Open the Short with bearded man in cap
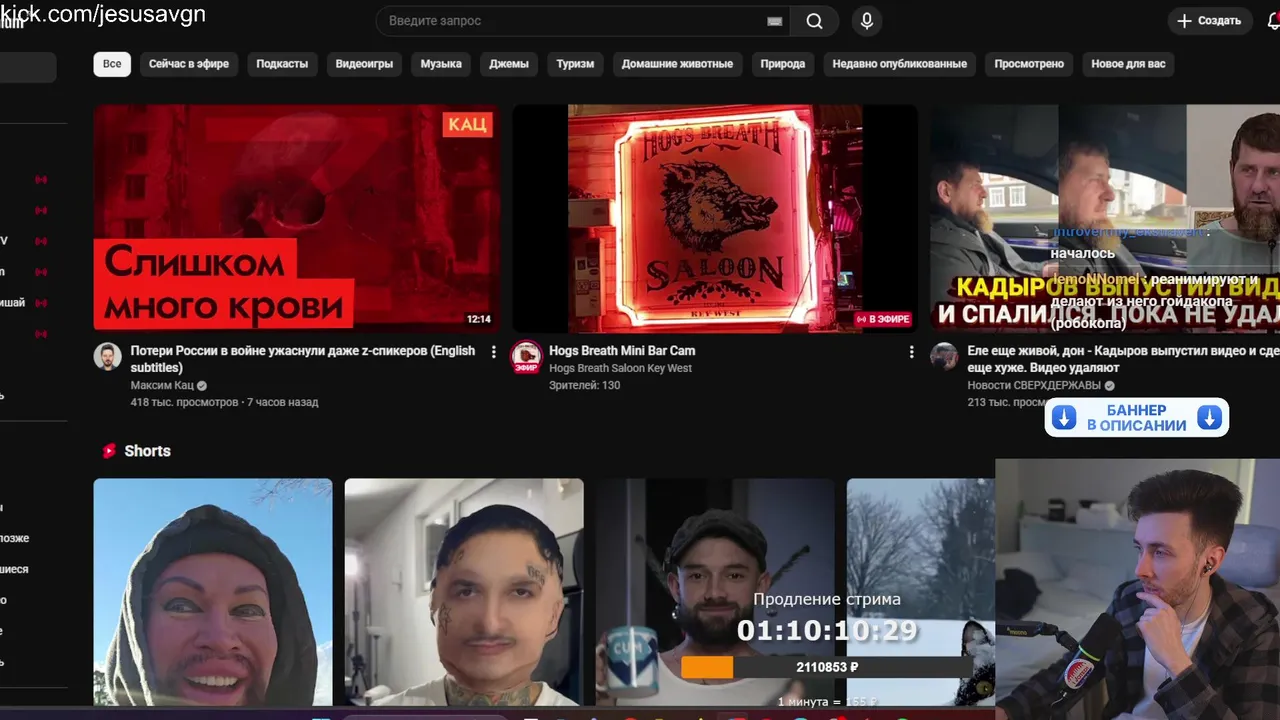The height and width of the screenshot is (720, 1280). tap(715, 592)
